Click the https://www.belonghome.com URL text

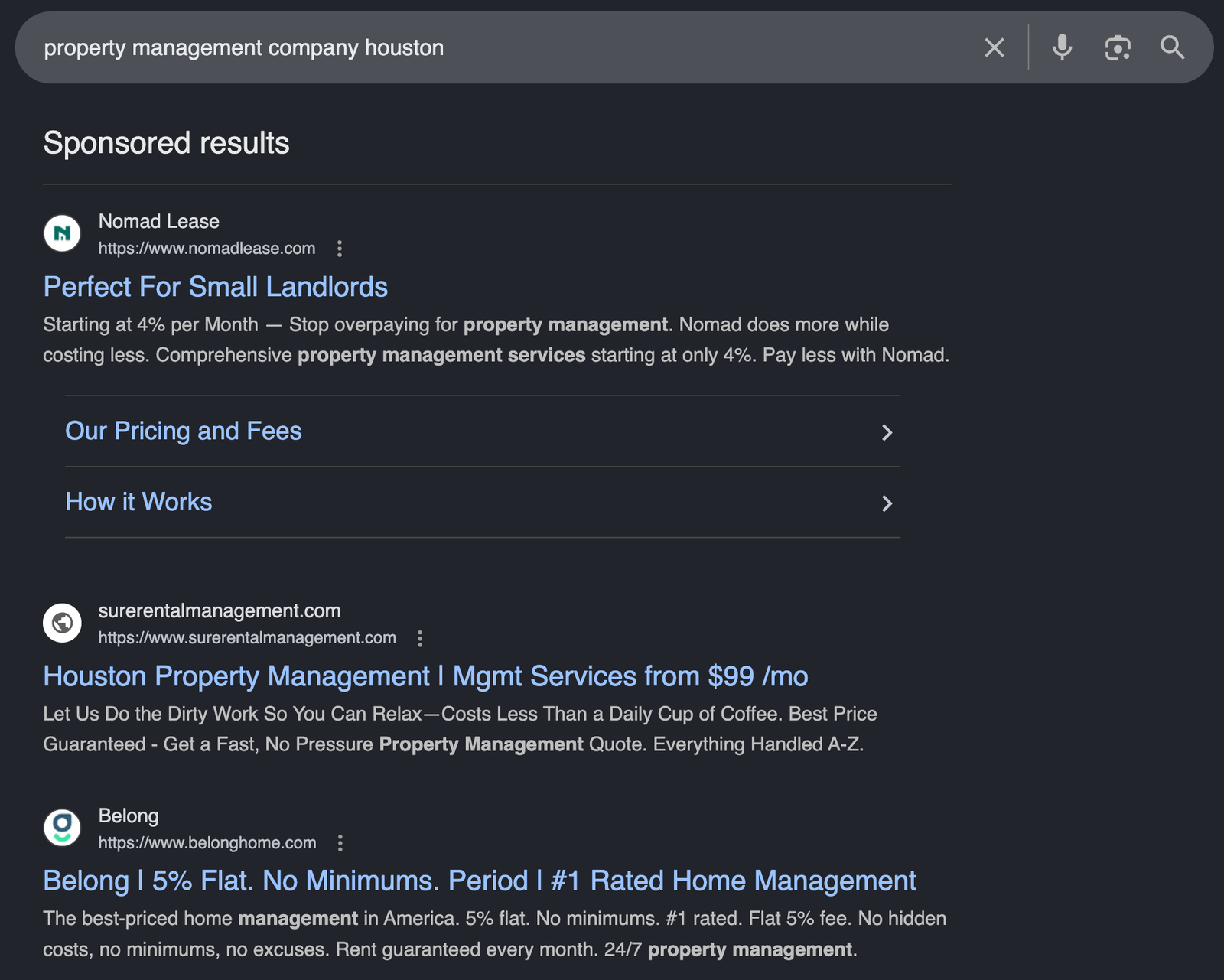[x=207, y=843]
